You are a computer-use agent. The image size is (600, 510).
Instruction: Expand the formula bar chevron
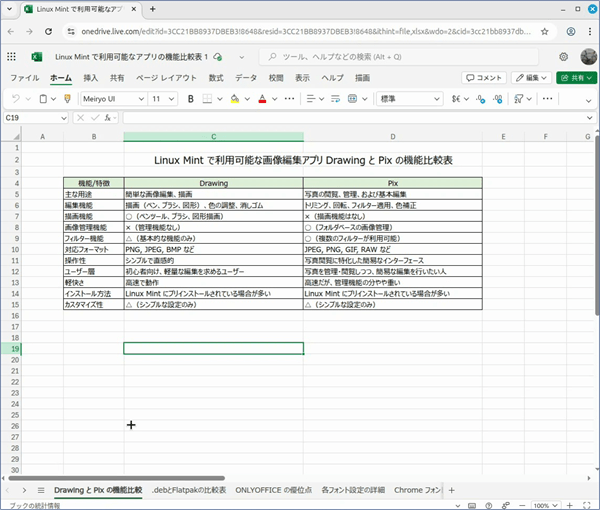[589, 118]
